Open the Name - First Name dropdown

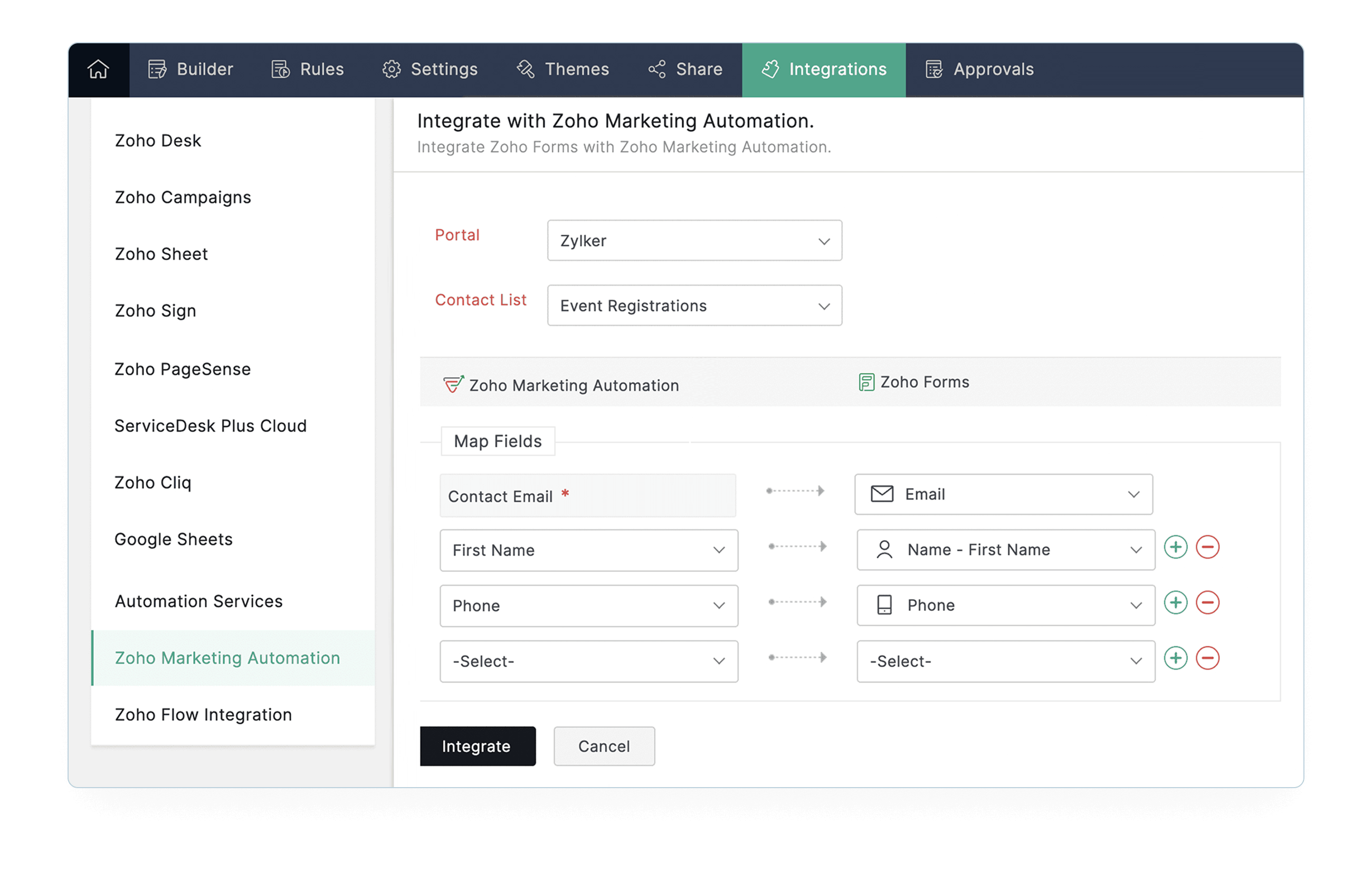[1006, 550]
